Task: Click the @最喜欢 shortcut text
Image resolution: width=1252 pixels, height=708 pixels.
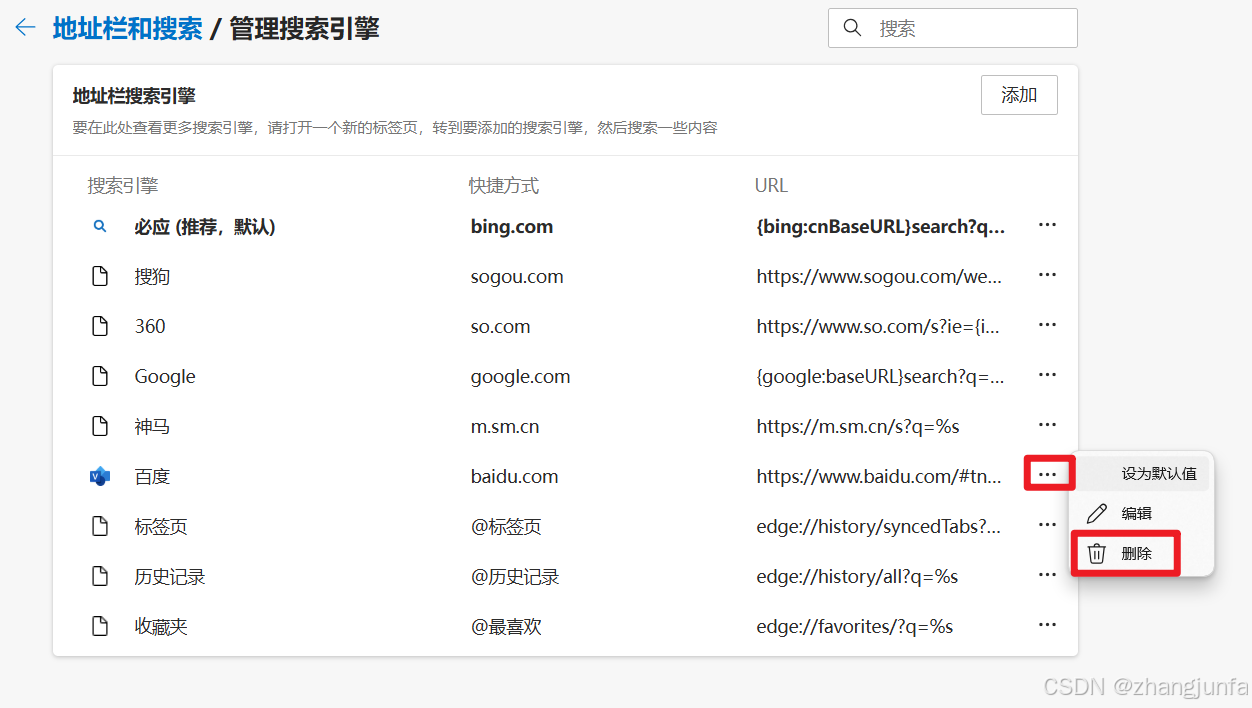Action: [x=506, y=627]
